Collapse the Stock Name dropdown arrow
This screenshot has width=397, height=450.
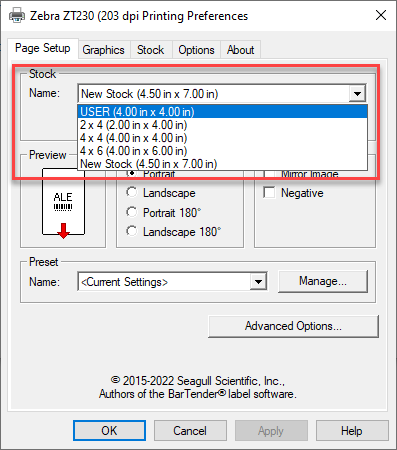tap(357, 94)
